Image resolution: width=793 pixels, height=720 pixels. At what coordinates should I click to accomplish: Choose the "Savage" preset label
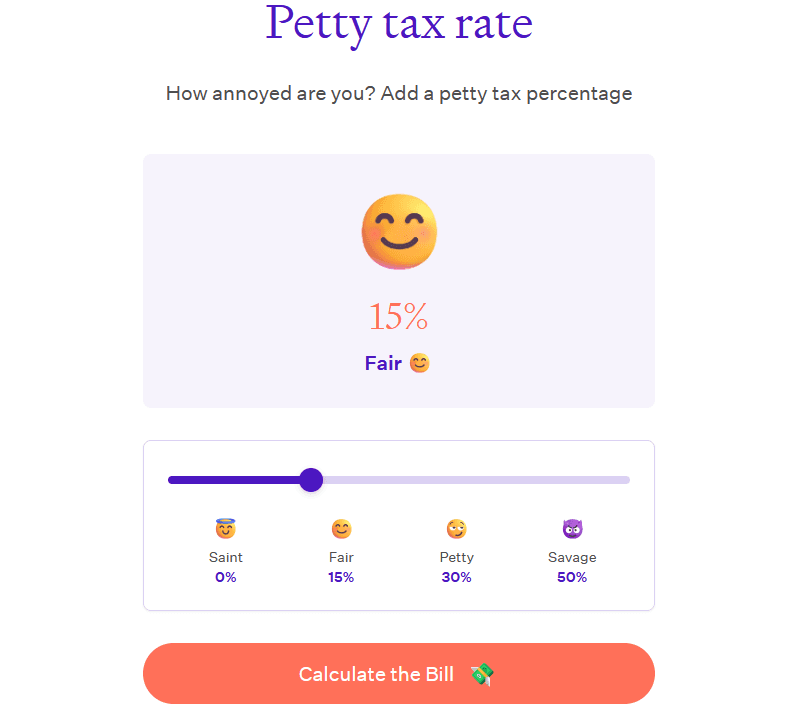[x=572, y=557]
